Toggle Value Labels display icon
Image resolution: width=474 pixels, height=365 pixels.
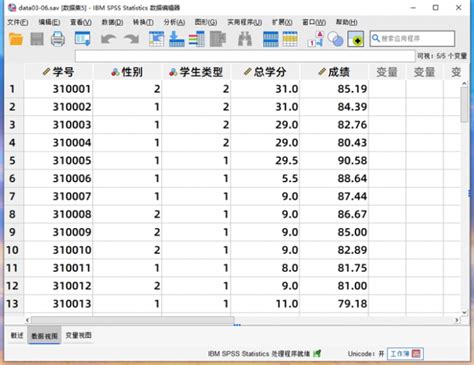(315, 39)
